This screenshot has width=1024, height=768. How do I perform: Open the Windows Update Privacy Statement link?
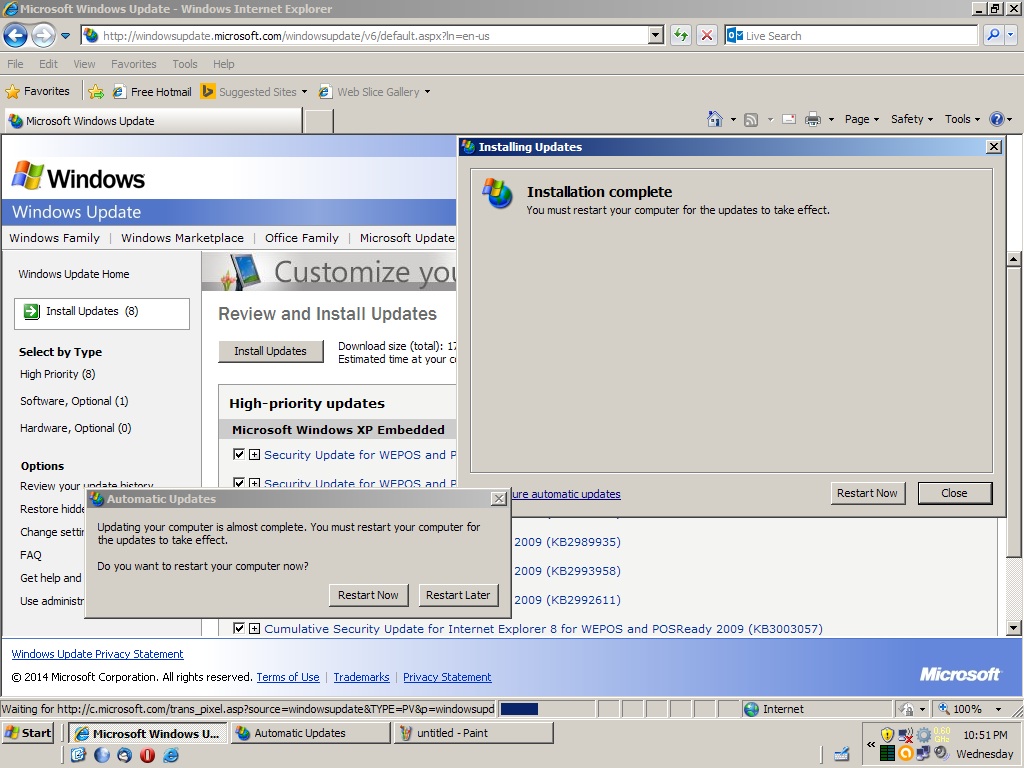[97, 654]
